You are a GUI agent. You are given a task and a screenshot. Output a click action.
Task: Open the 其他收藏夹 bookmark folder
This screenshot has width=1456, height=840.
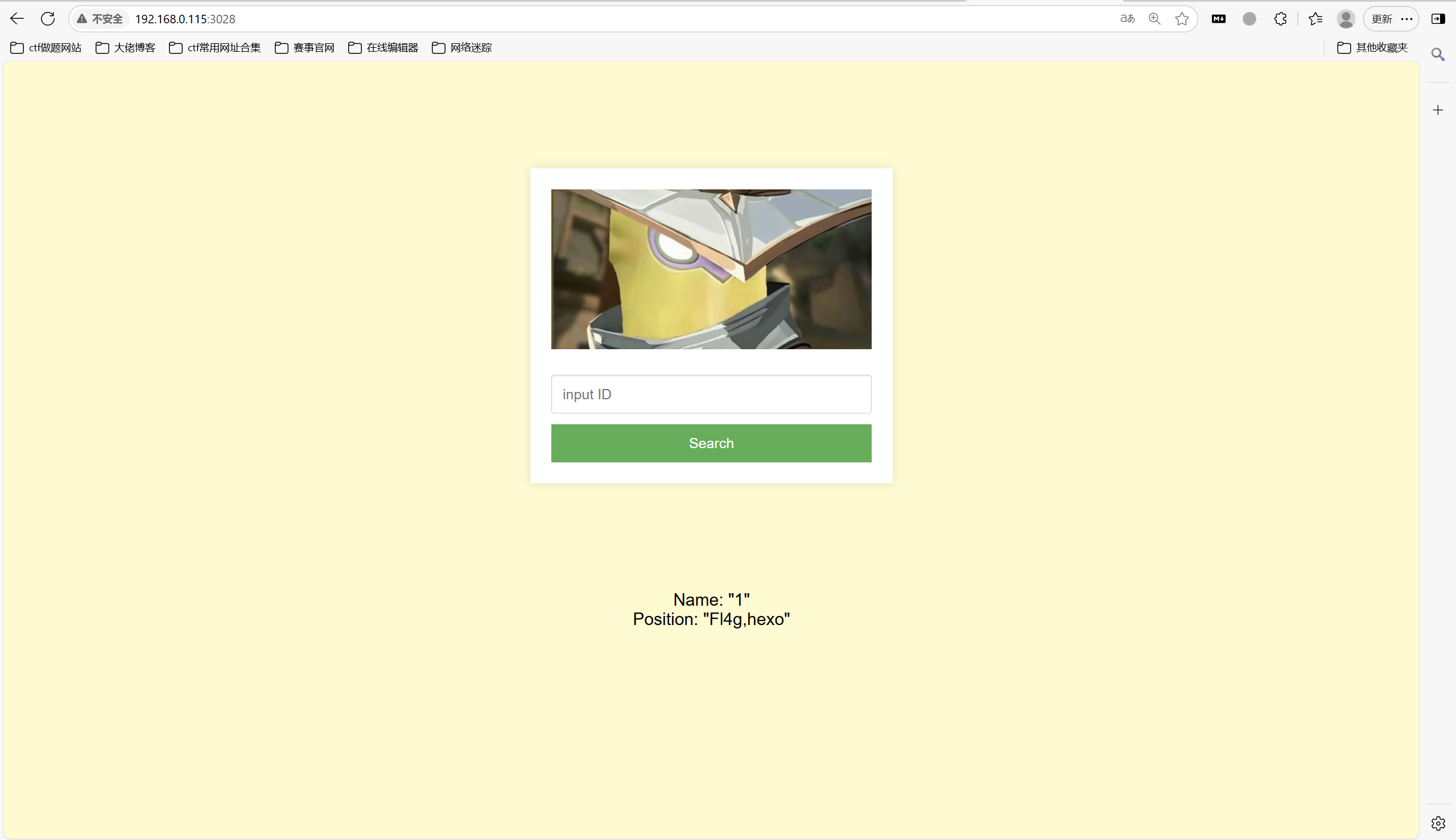(1372, 48)
